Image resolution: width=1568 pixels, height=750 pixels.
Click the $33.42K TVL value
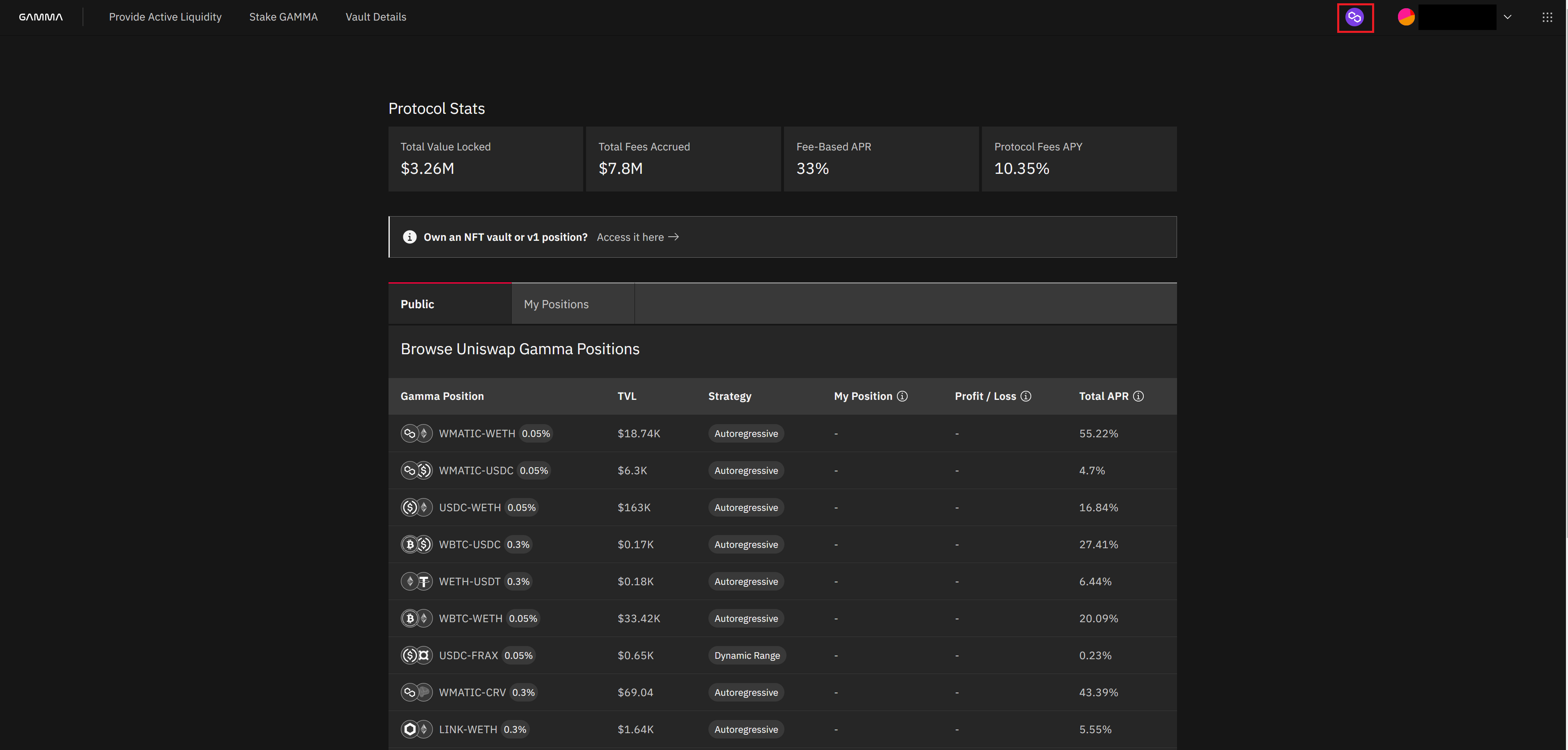[639, 618]
